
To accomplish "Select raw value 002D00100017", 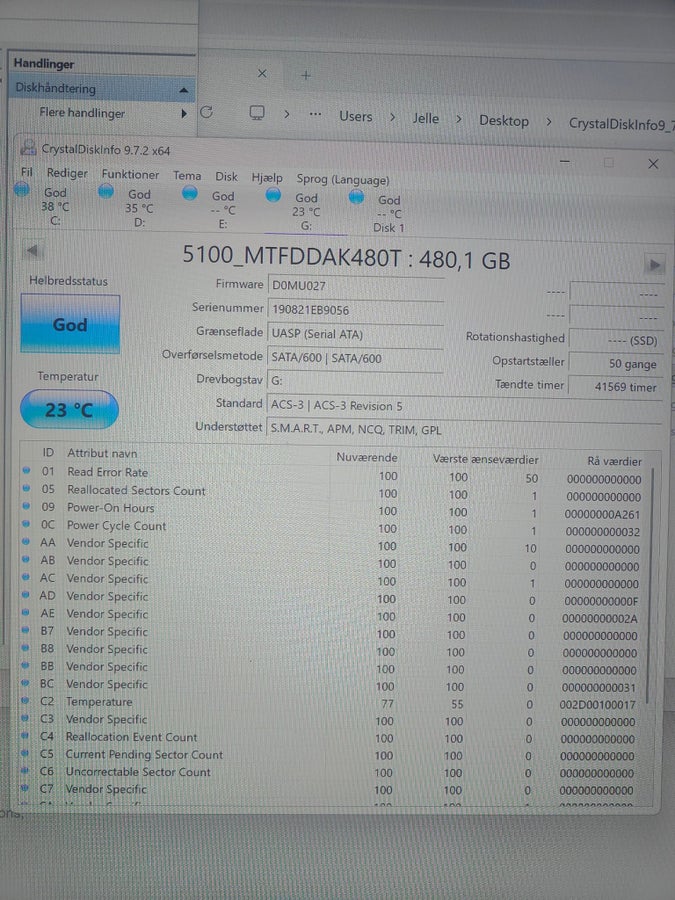I will pyautogui.click(x=598, y=704).
